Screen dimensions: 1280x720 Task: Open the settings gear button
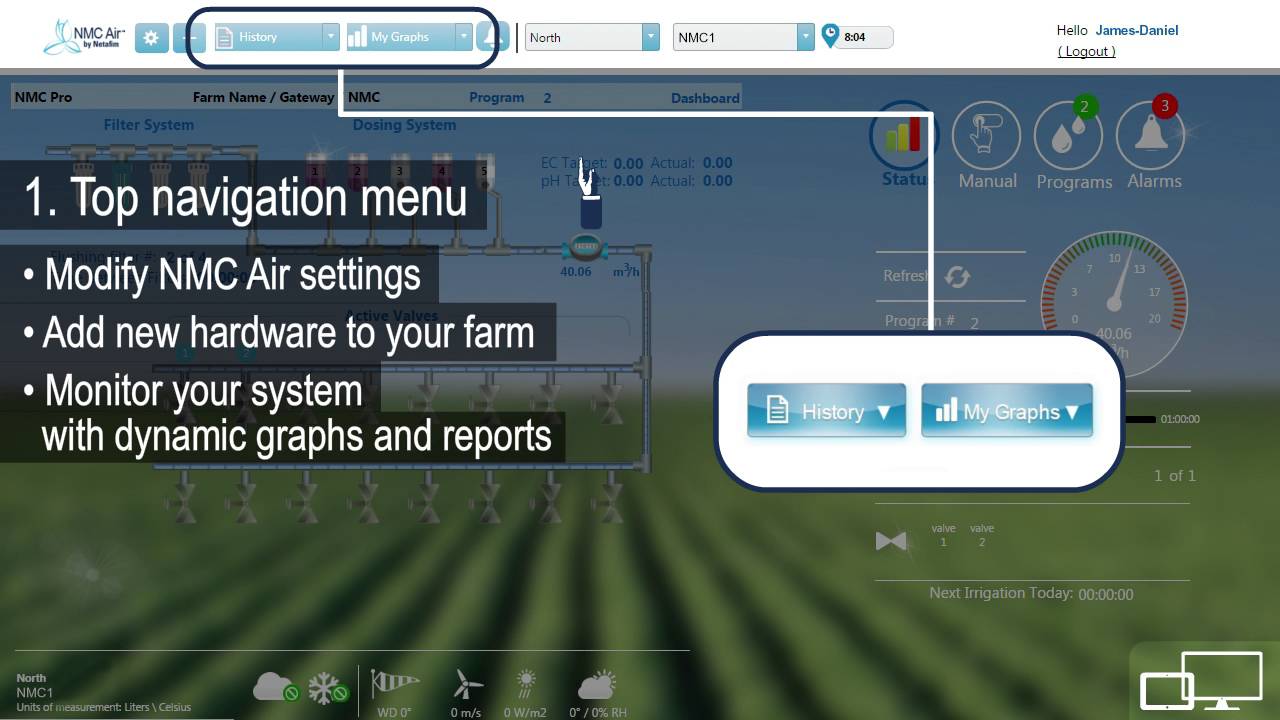pos(151,38)
